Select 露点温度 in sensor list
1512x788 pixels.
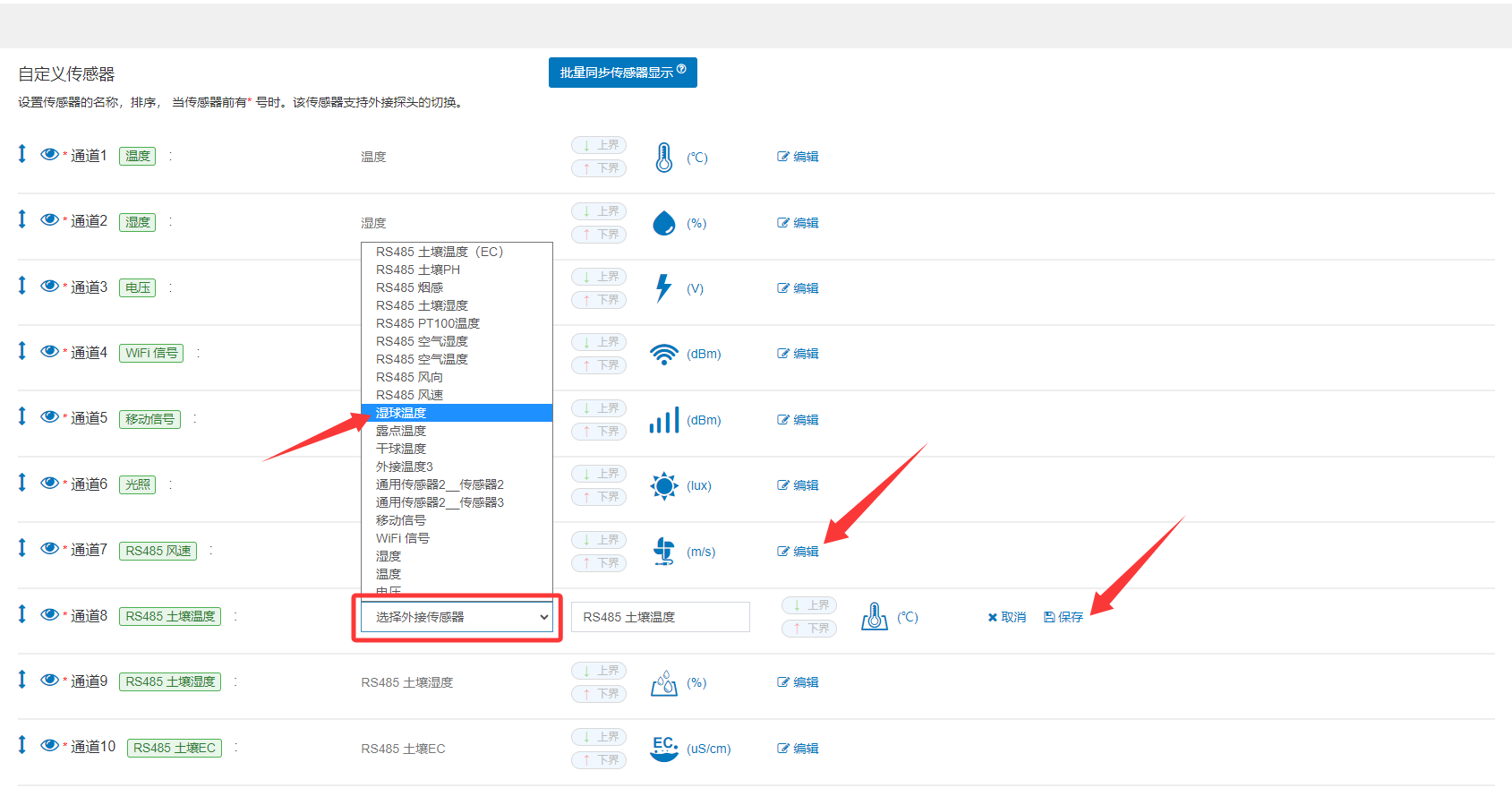point(457,431)
